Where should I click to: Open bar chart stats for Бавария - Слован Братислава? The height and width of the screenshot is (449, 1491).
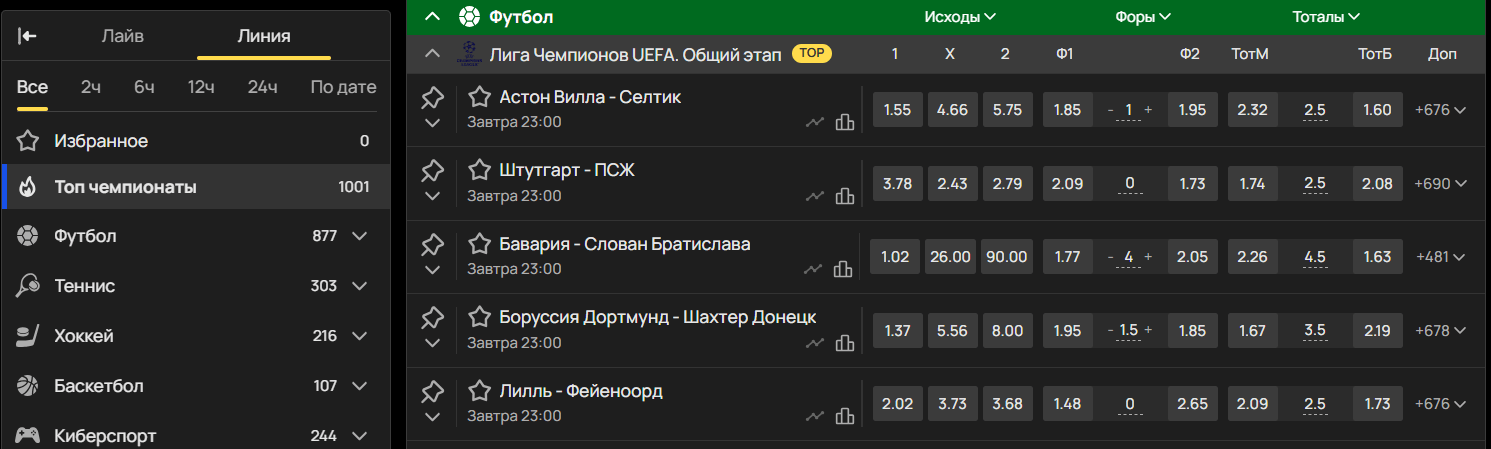click(845, 269)
